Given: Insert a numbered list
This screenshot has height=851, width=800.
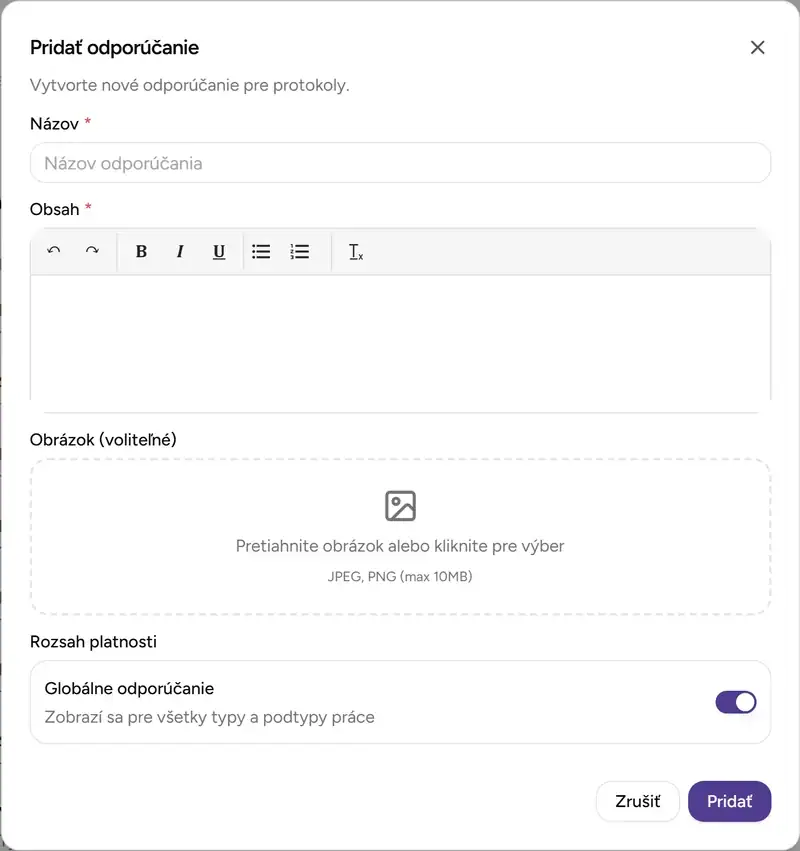Looking at the screenshot, I should pos(300,252).
